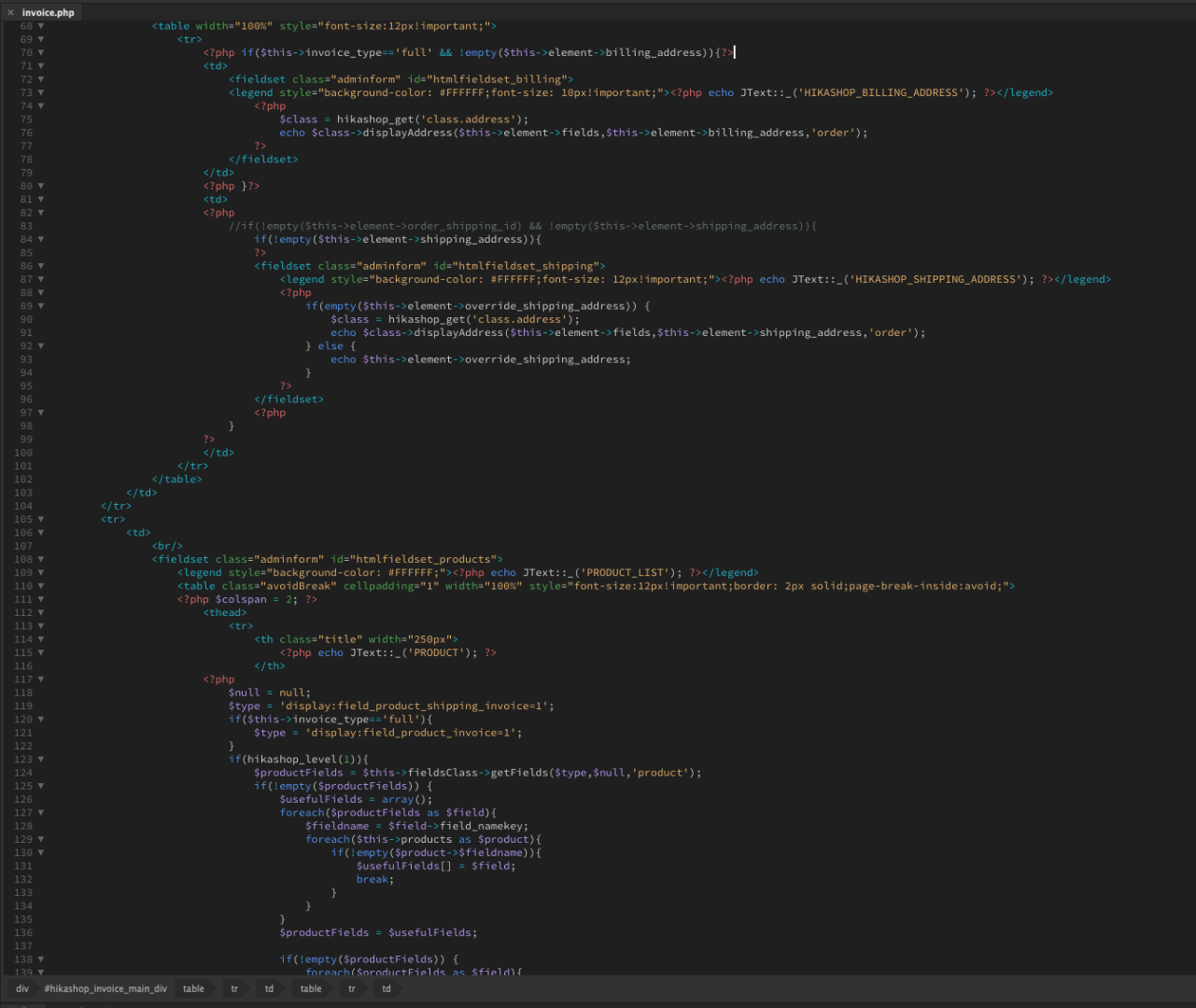Jump to #hikashop_invoice_main_div in the path bar
Image resolution: width=1196 pixels, height=1008 pixels.
tap(106, 988)
